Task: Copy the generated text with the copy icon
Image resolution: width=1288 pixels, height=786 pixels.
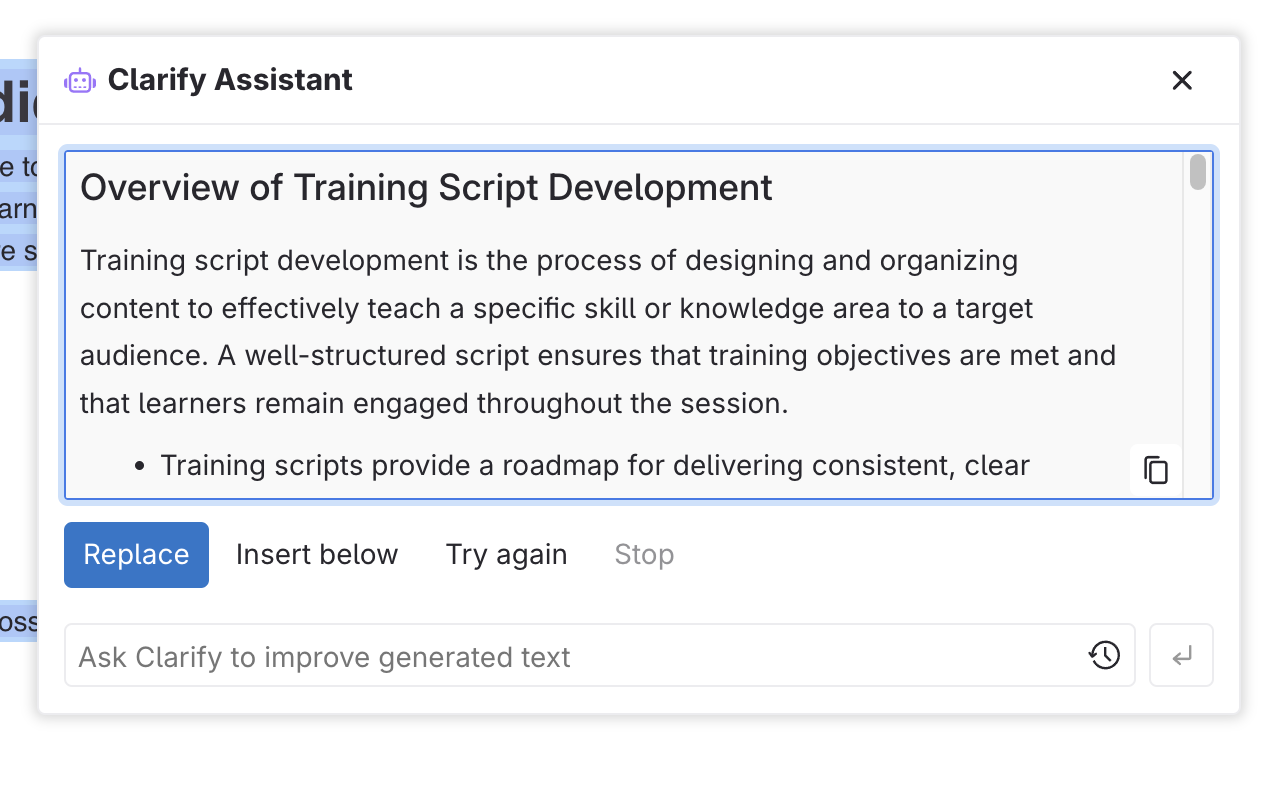Action: pyautogui.click(x=1156, y=470)
